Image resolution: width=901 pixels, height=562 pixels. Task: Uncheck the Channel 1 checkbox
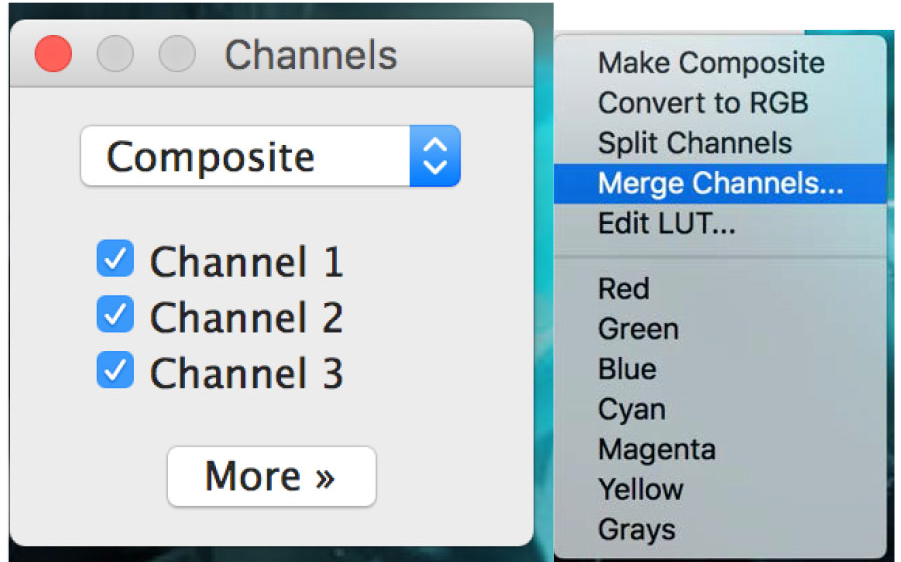(x=115, y=259)
